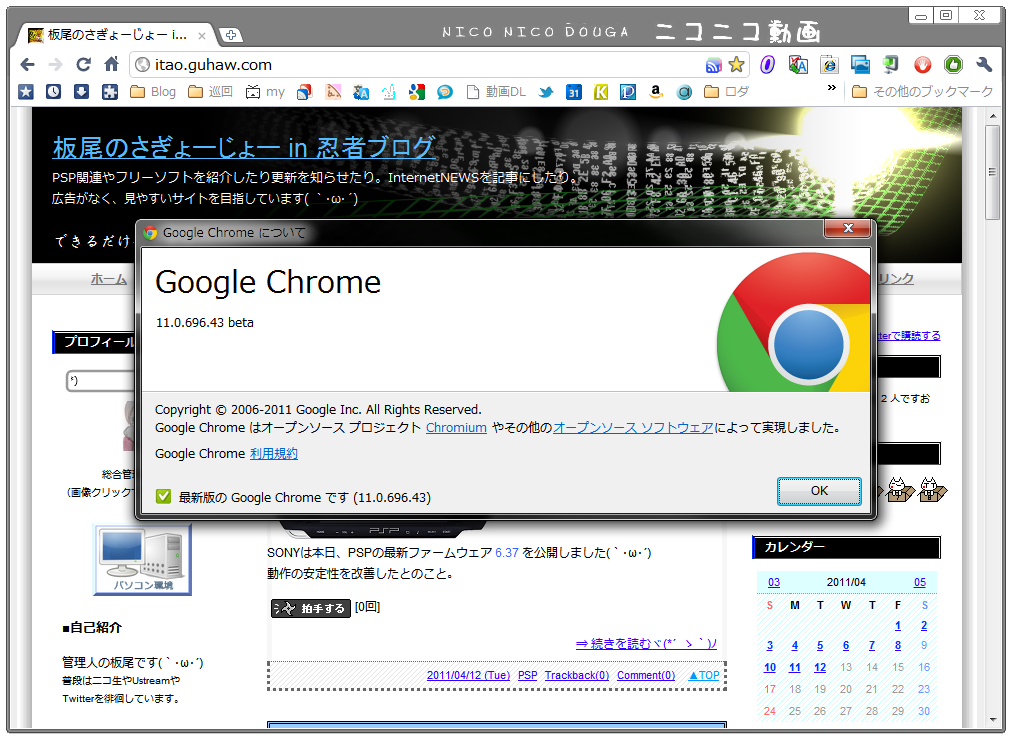1014x742 pixels.
Task: Open the オープンソース ソフトウェア link
Action: (633, 428)
